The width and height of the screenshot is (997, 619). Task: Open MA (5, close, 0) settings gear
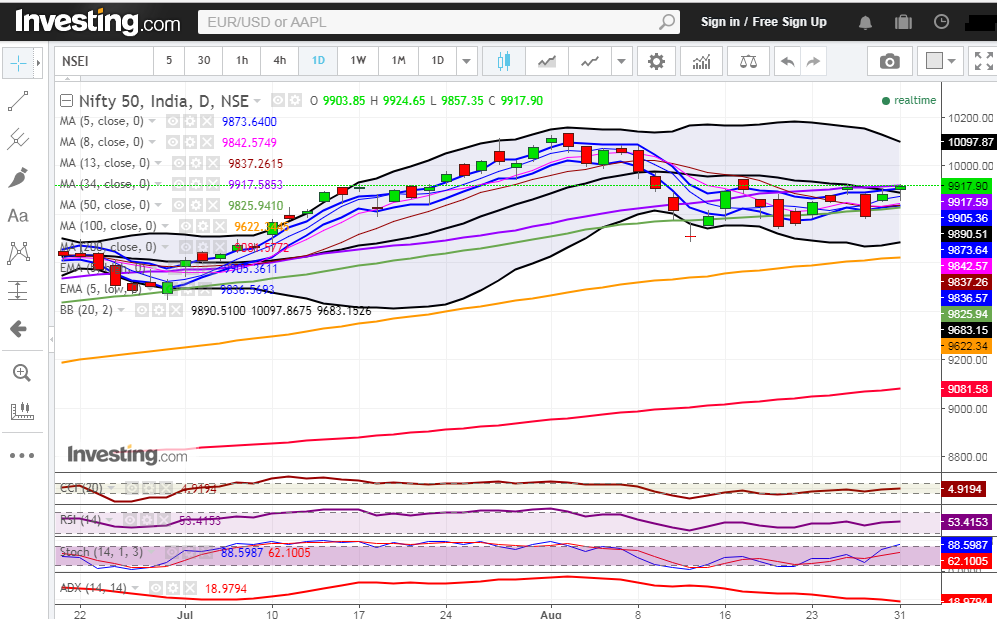tap(189, 121)
